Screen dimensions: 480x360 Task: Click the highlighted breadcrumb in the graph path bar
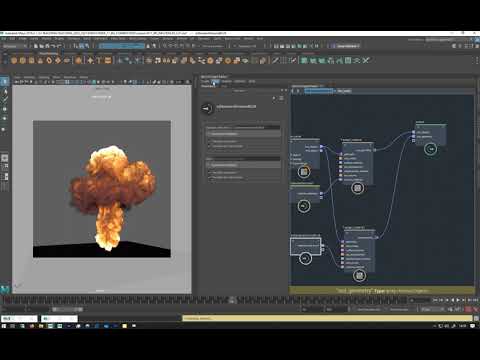click(319, 91)
